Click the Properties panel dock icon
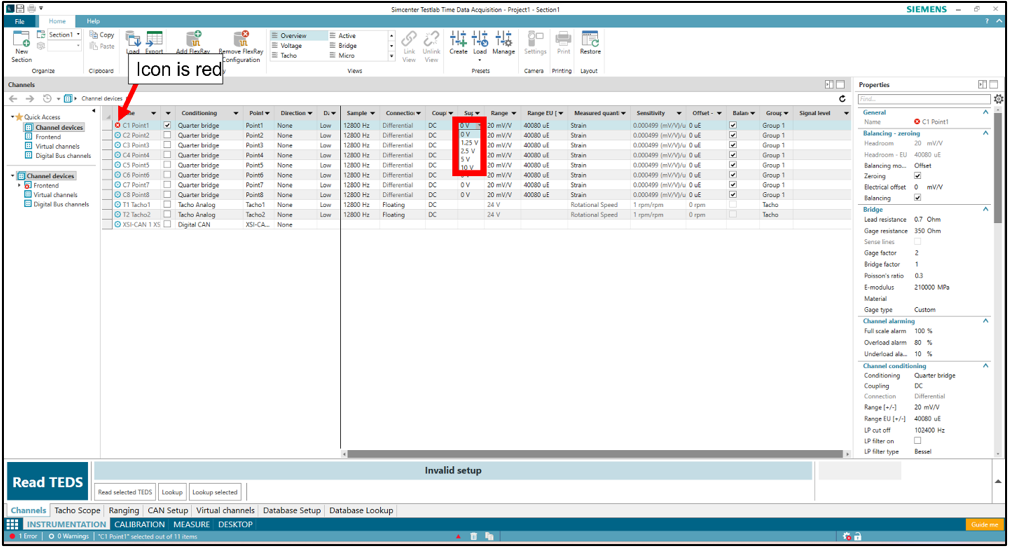 [982, 84]
